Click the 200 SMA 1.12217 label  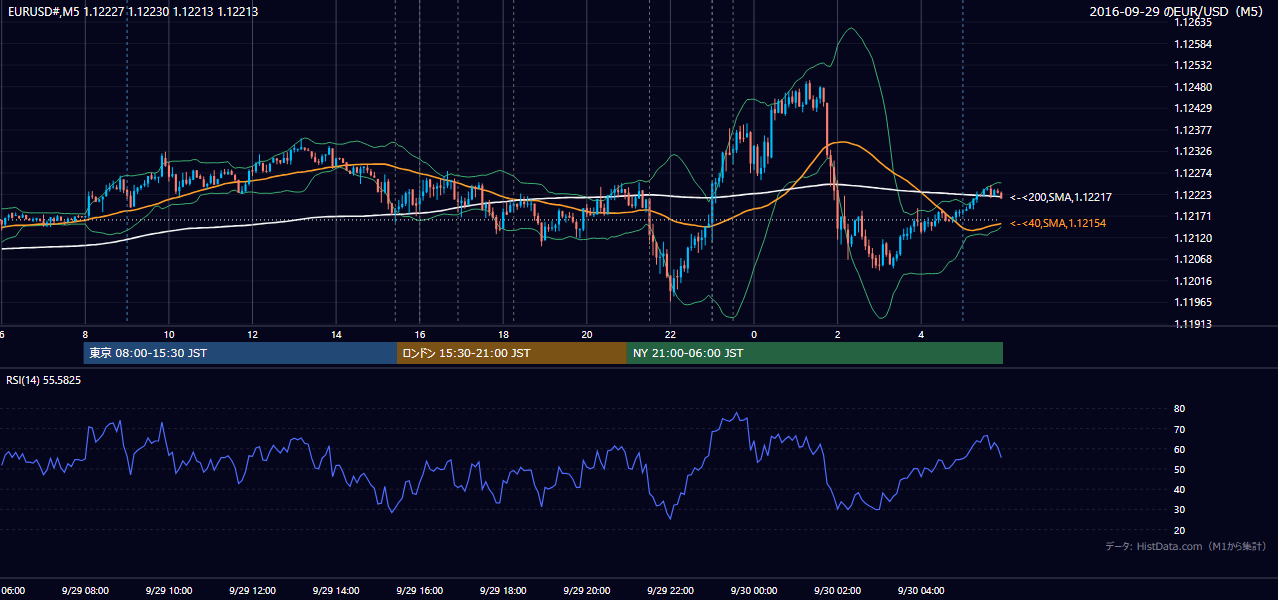(x=1060, y=198)
